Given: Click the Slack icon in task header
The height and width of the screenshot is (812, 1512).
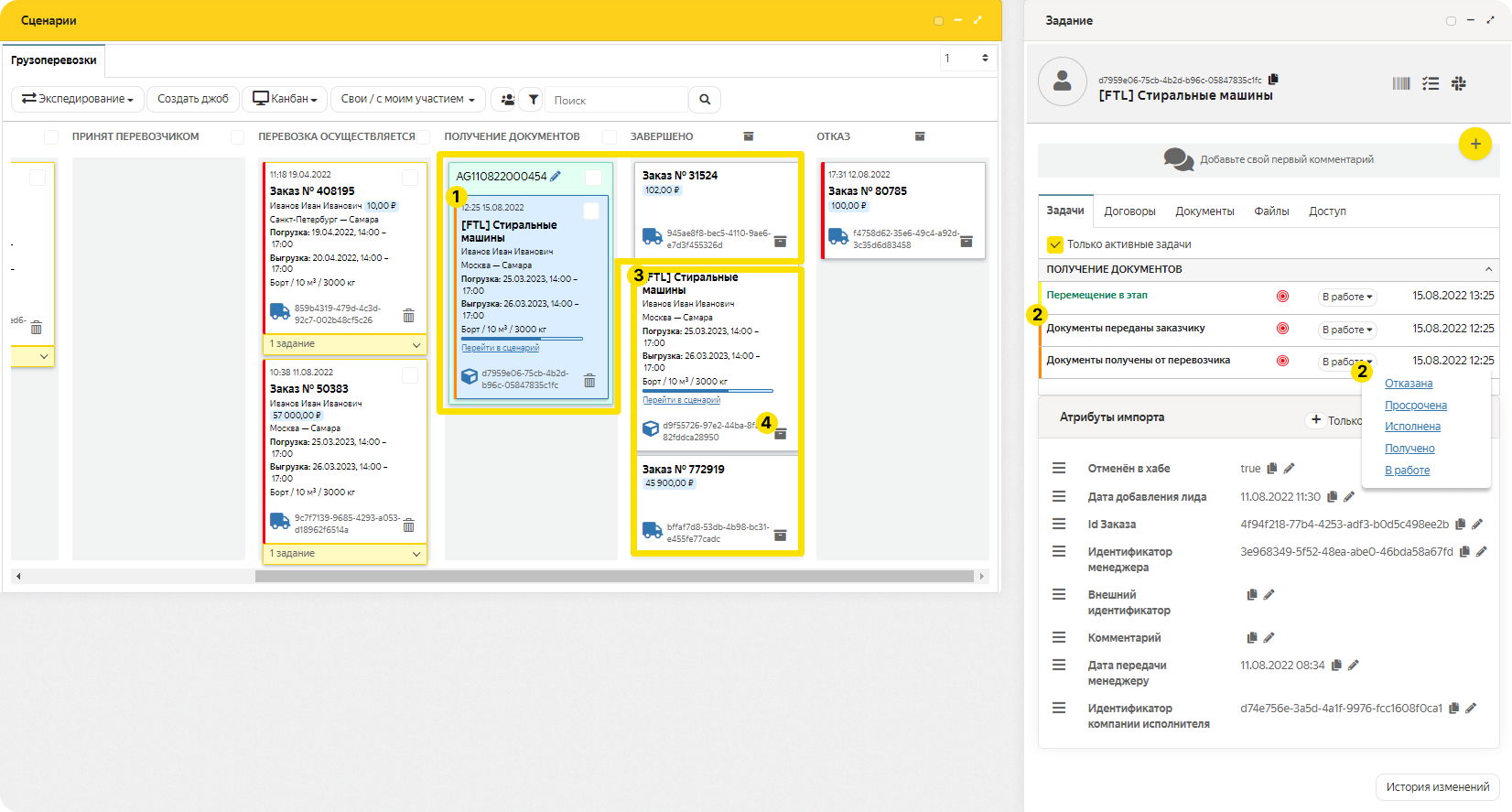Looking at the screenshot, I should tap(1459, 83).
